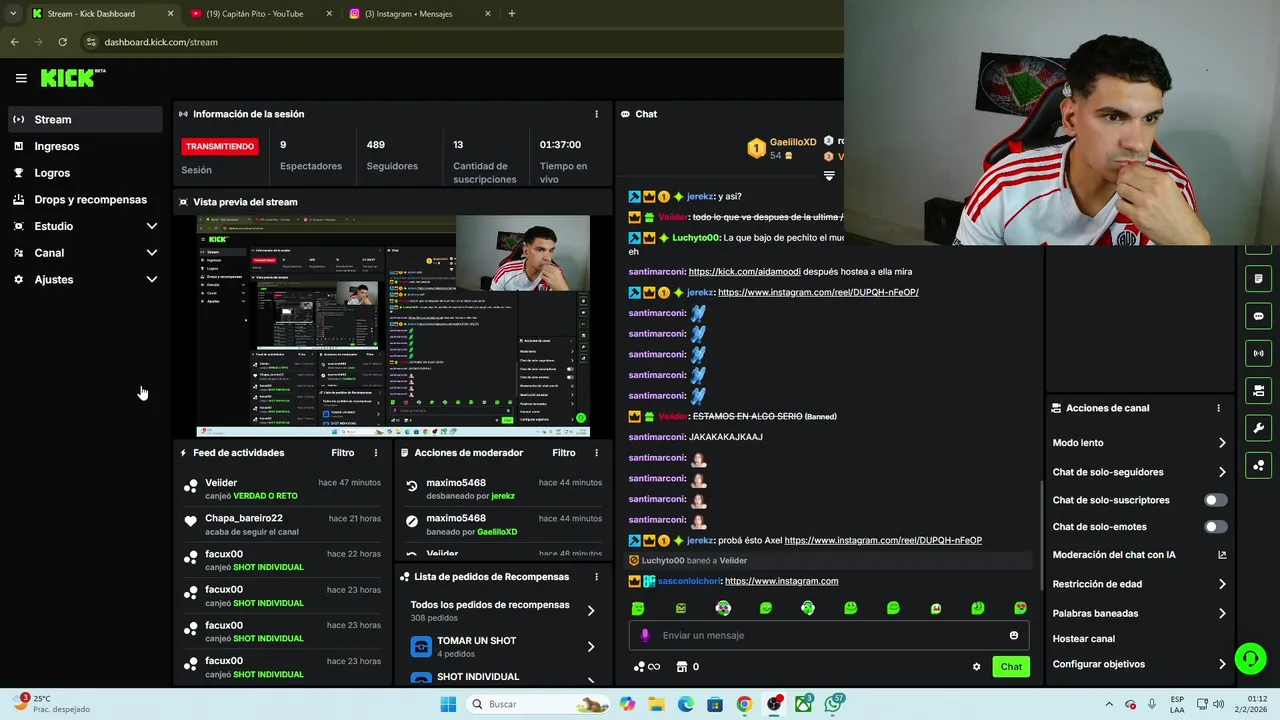
Task: Click the wrench tools widget icon
Action: [x=1258, y=428]
